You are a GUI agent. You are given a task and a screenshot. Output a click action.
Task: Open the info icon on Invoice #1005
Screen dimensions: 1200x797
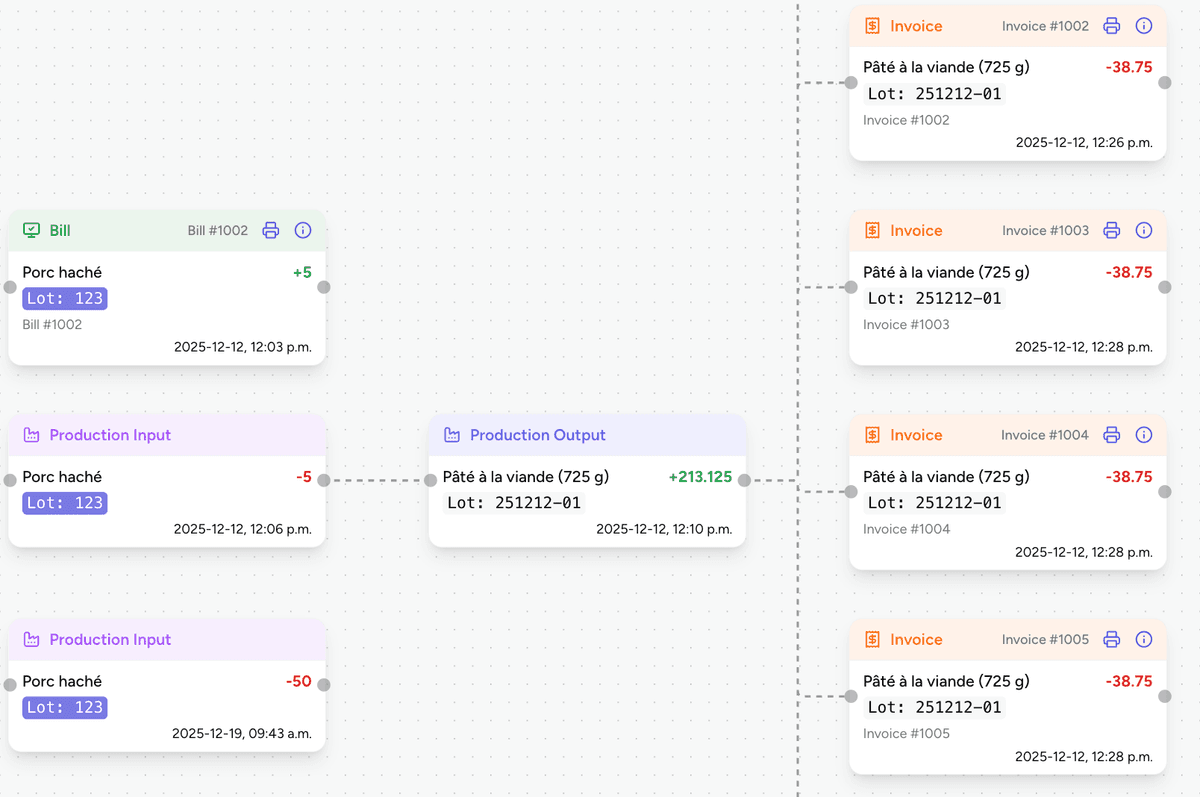[x=1144, y=639]
